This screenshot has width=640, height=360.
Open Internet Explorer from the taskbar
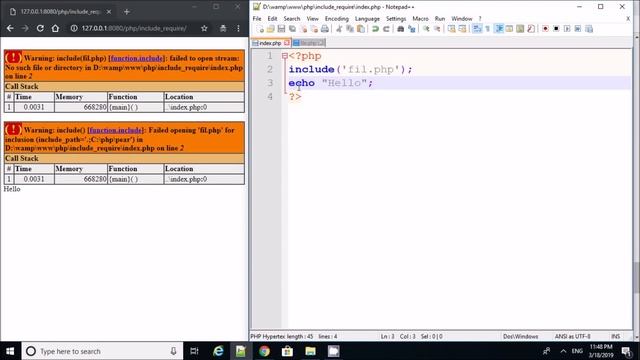pos(218,351)
